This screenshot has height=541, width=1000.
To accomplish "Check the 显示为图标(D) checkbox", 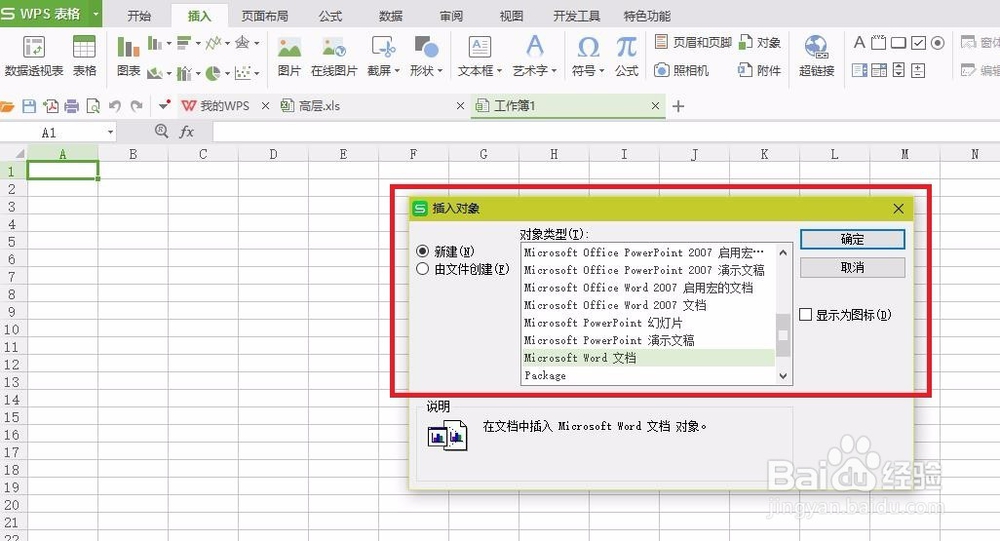I will [805, 315].
